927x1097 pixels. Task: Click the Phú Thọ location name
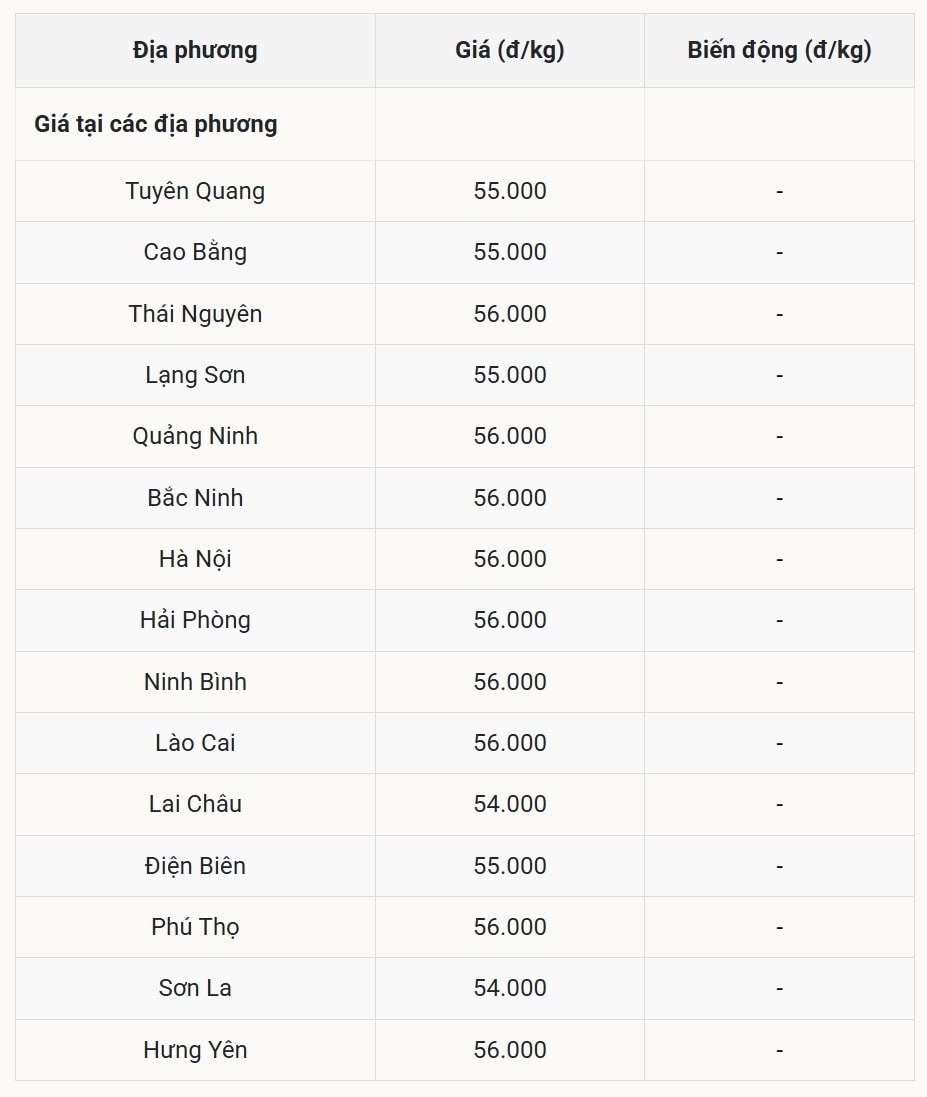pos(195,927)
